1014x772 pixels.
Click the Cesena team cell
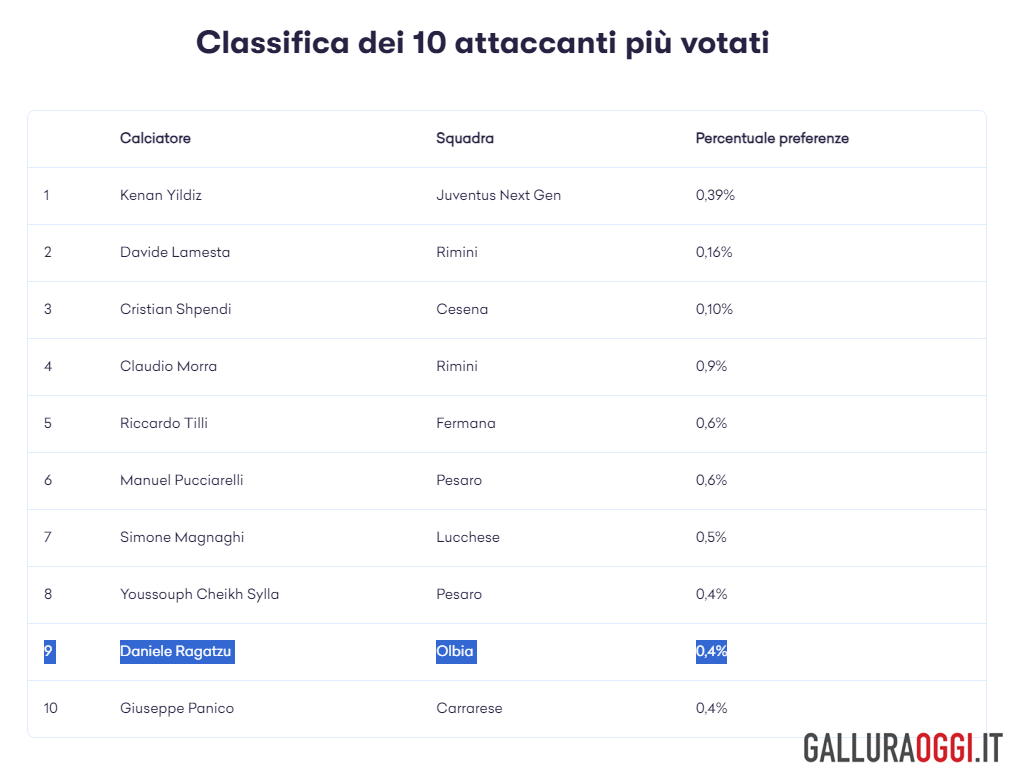pos(462,309)
